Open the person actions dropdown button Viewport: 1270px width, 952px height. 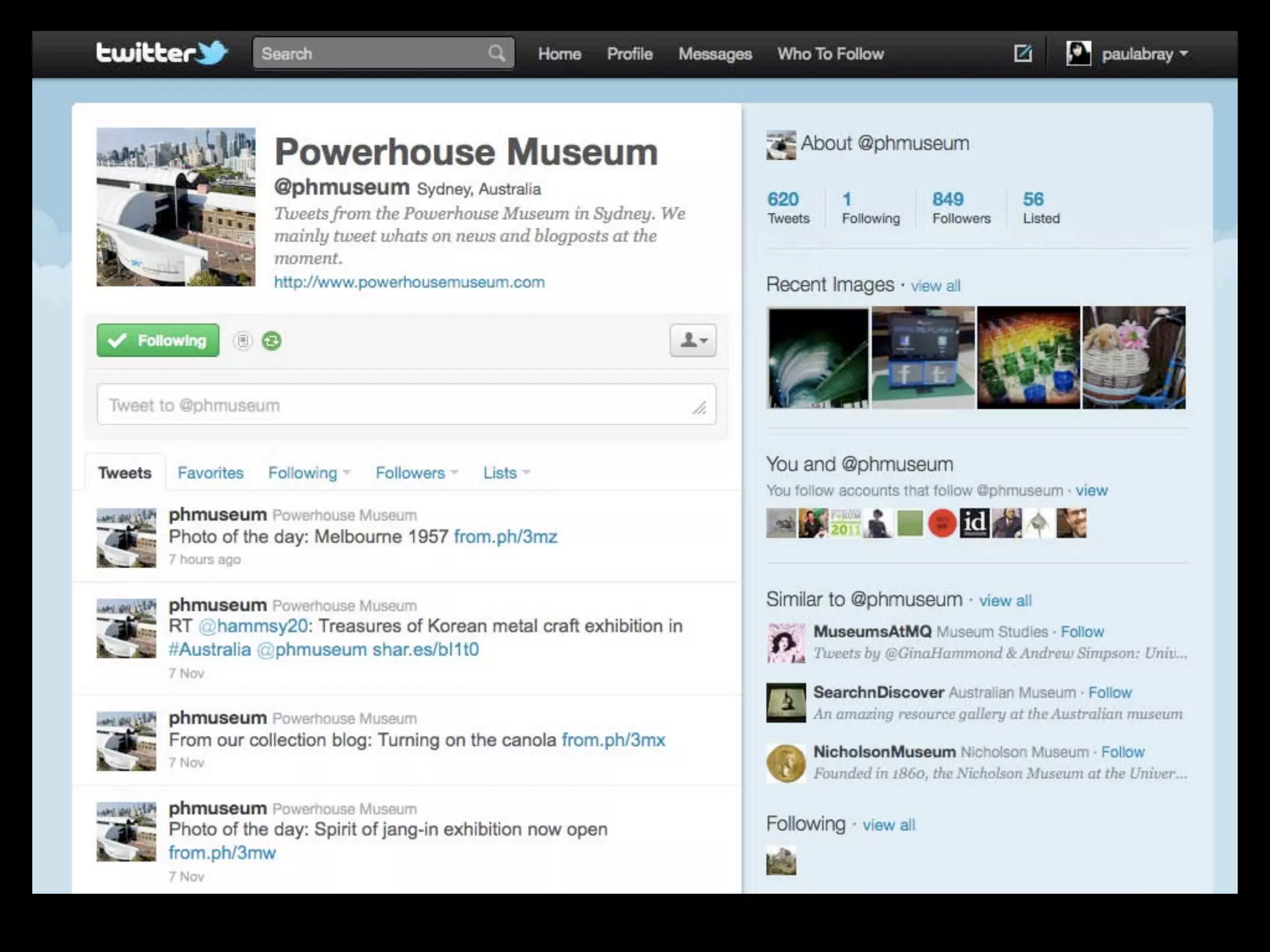click(x=693, y=340)
